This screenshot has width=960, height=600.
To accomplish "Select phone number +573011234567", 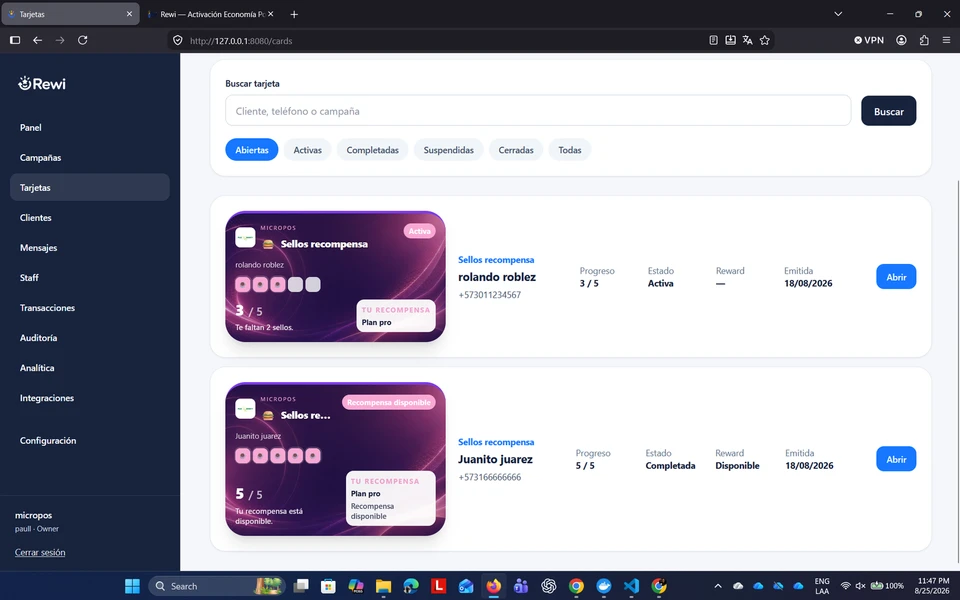I will click(489, 294).
